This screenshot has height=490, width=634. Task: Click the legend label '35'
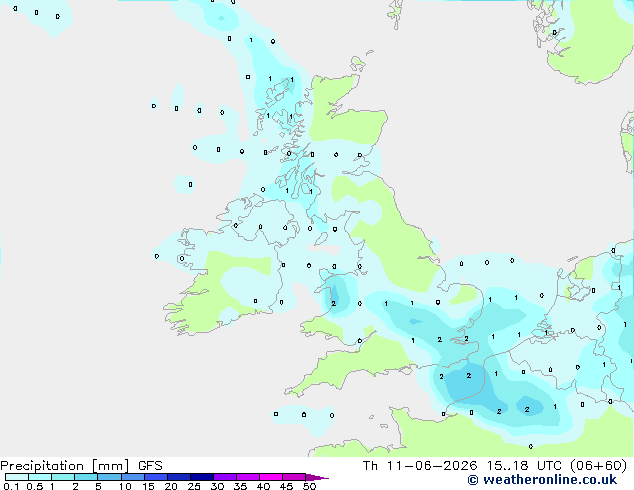240,486
